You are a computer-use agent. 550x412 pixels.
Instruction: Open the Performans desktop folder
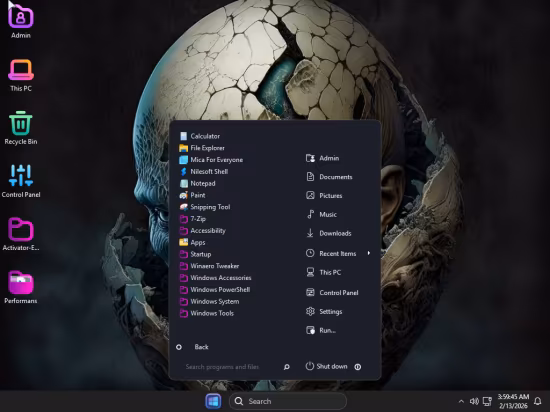[21, 287]
